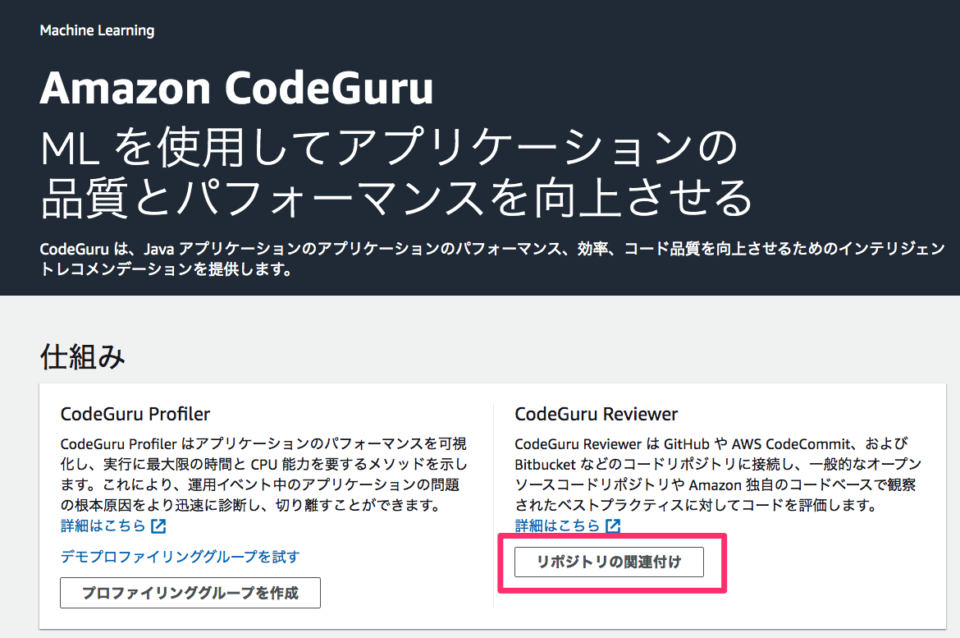Screen dimensions: 960x638
Task: Click the external link icon beside Reviewer 詳細はこちら
Action: pos(613,524)
